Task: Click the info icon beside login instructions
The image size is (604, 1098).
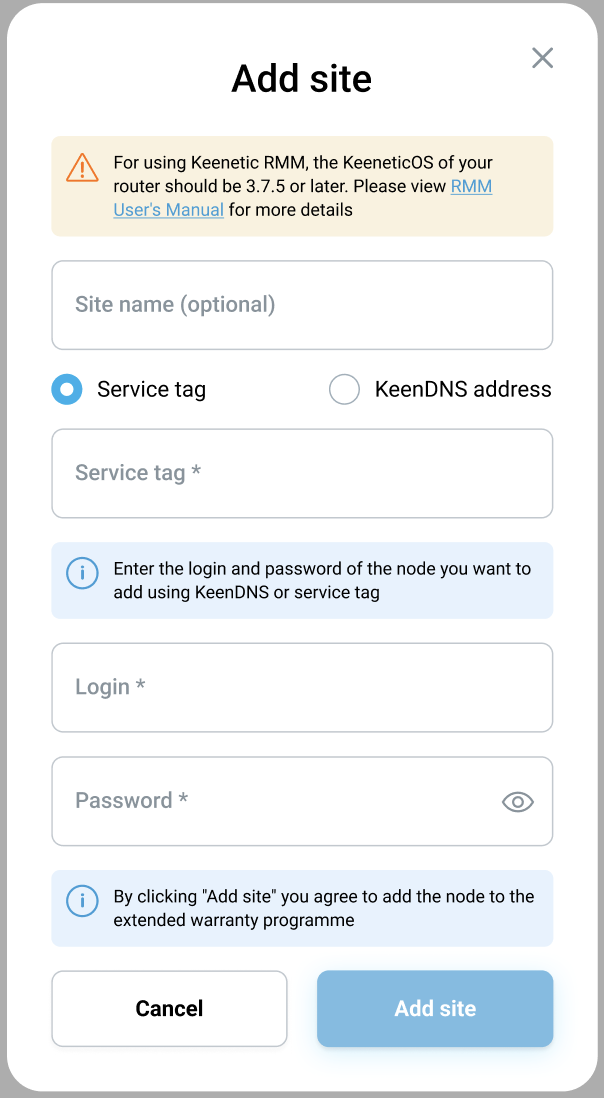Action: [82, 573]
